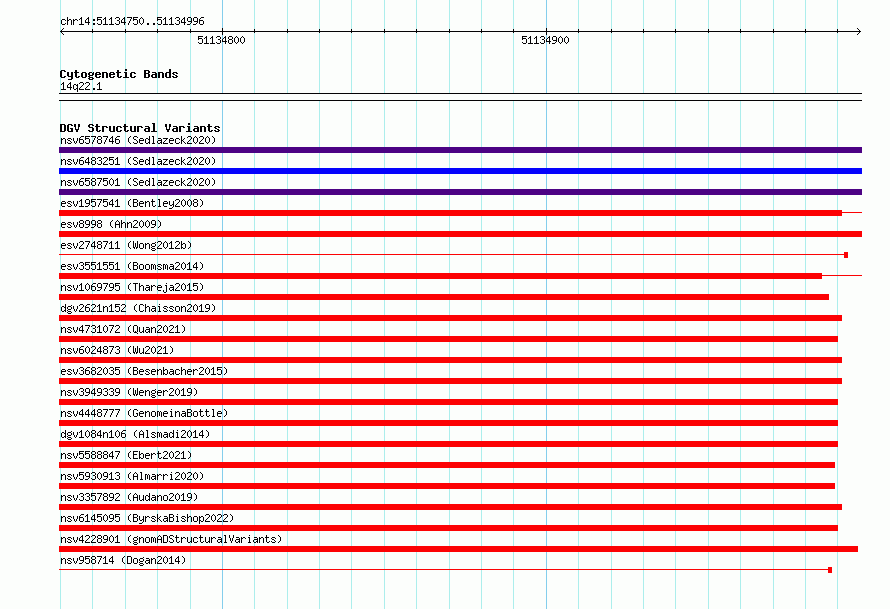Open the esv8998 (Ahn2009) variant

[111, 224]
